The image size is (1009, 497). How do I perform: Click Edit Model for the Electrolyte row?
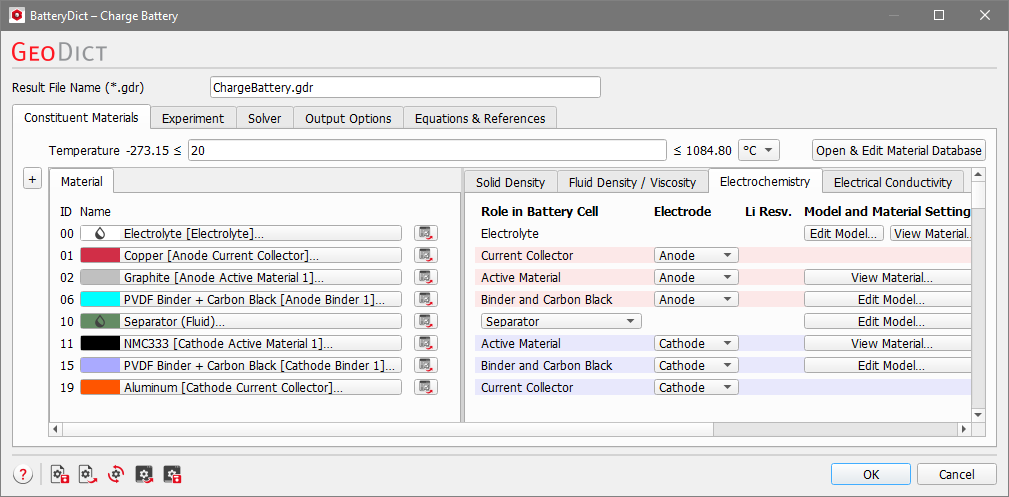pos(844,234)
